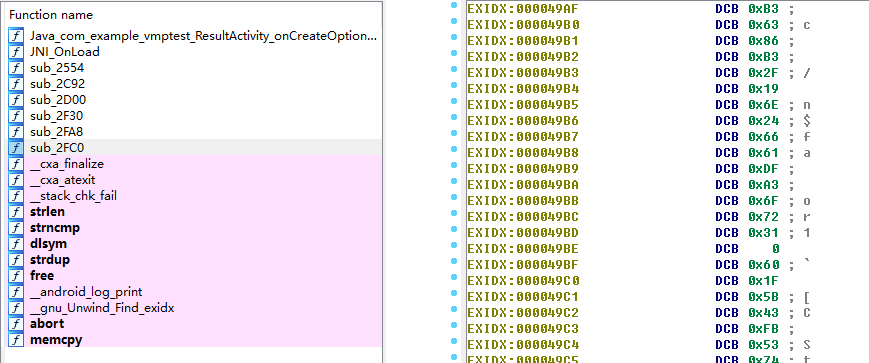Image resolution: width=869 pixels, height=363 pixels.
Task: Click address EXIDX:000049C0 in disassembly
Action: pyautogui.click(x=523, y=281)
